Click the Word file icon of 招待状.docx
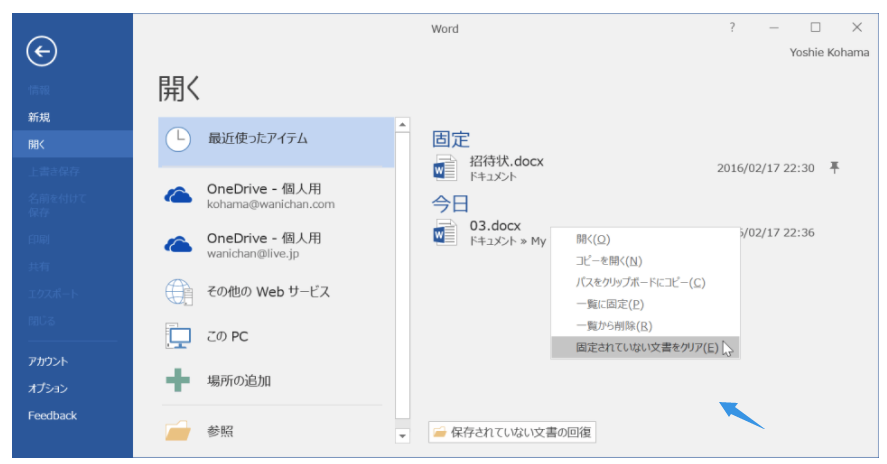This screenshot has height=464, width=887. [x=445, y=168]
